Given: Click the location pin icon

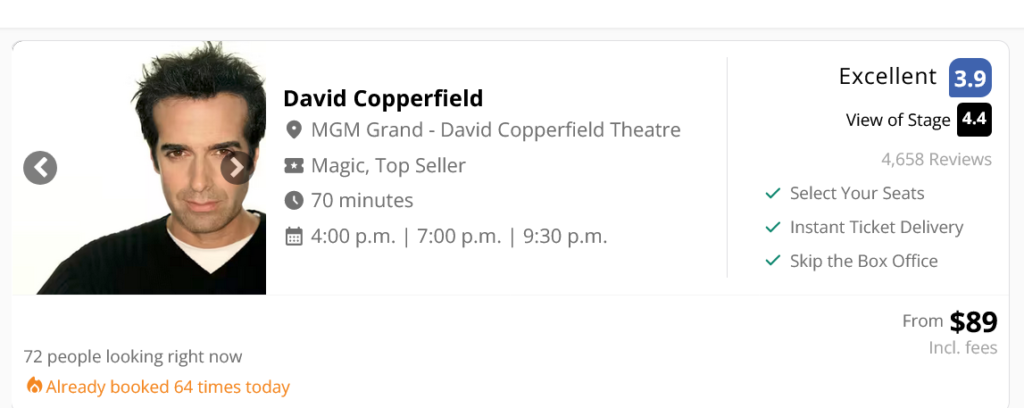Looking at the screenshot, I should click(x=294, y=130).
